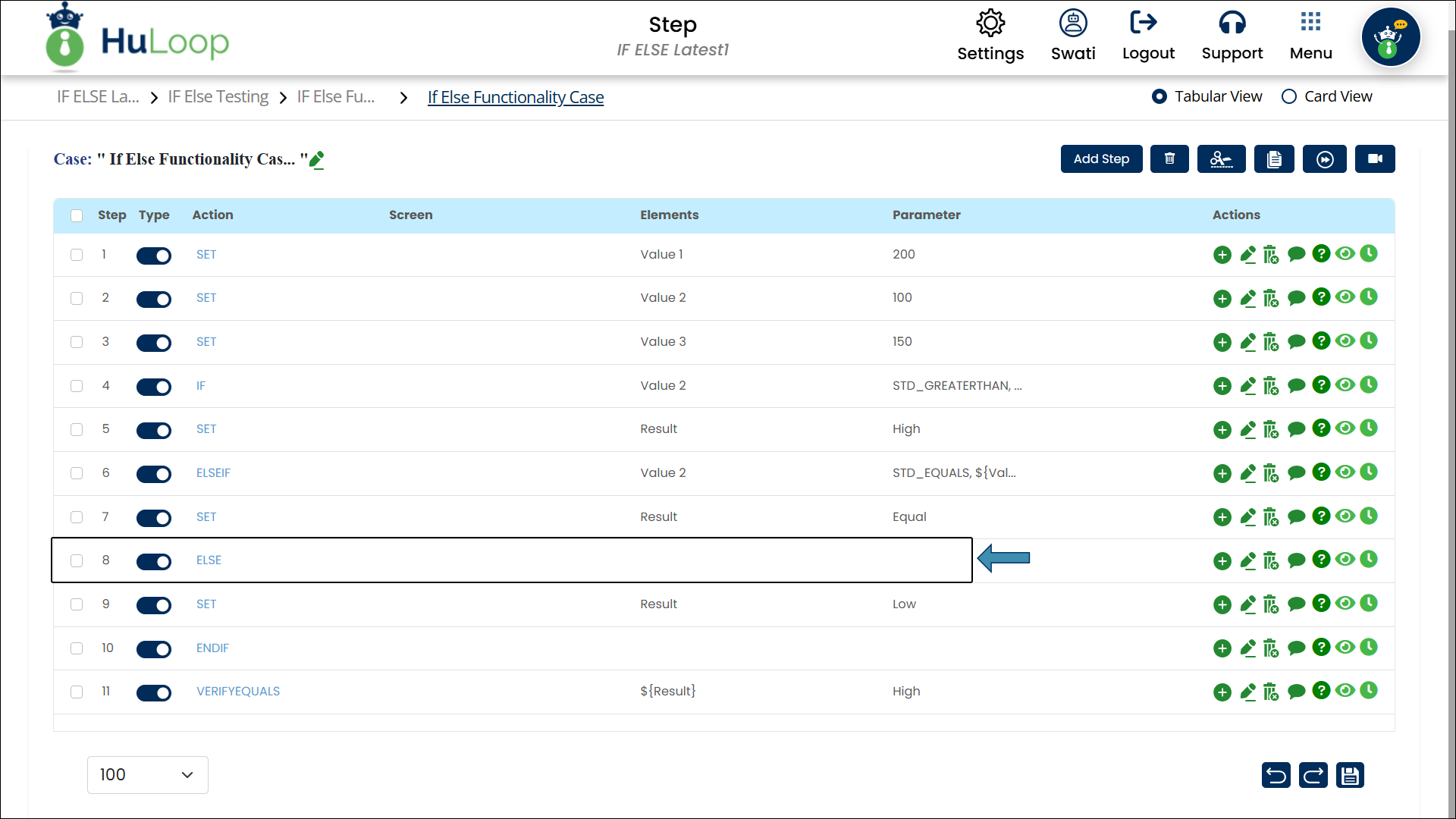Click the ELSEIF action link
Viewport: 1456px width, 819px height.
(x=213, y=472)
